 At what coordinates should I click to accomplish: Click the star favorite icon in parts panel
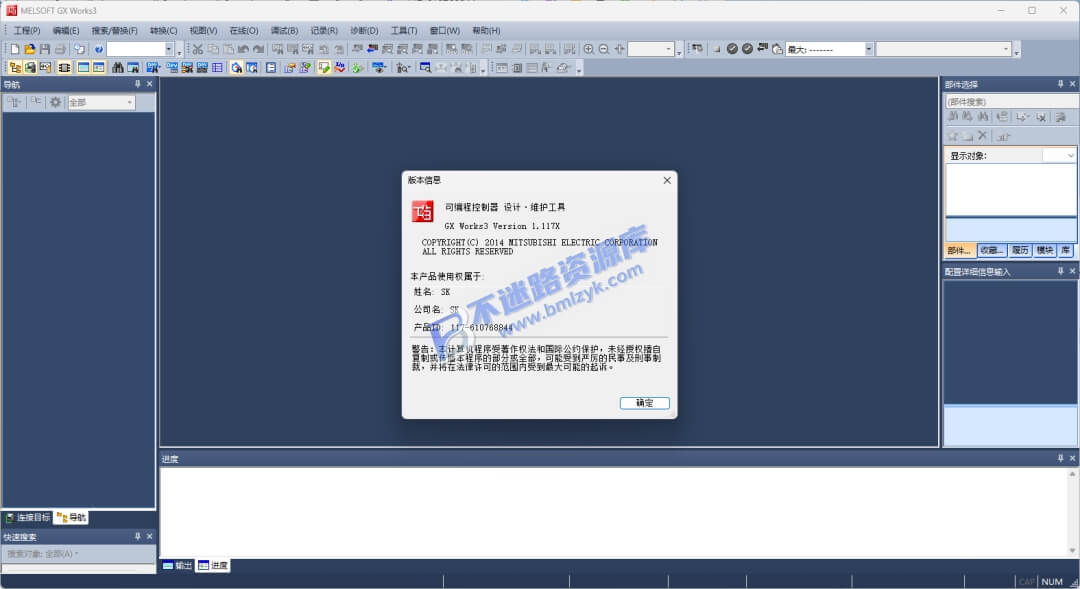tap(953, 136)
